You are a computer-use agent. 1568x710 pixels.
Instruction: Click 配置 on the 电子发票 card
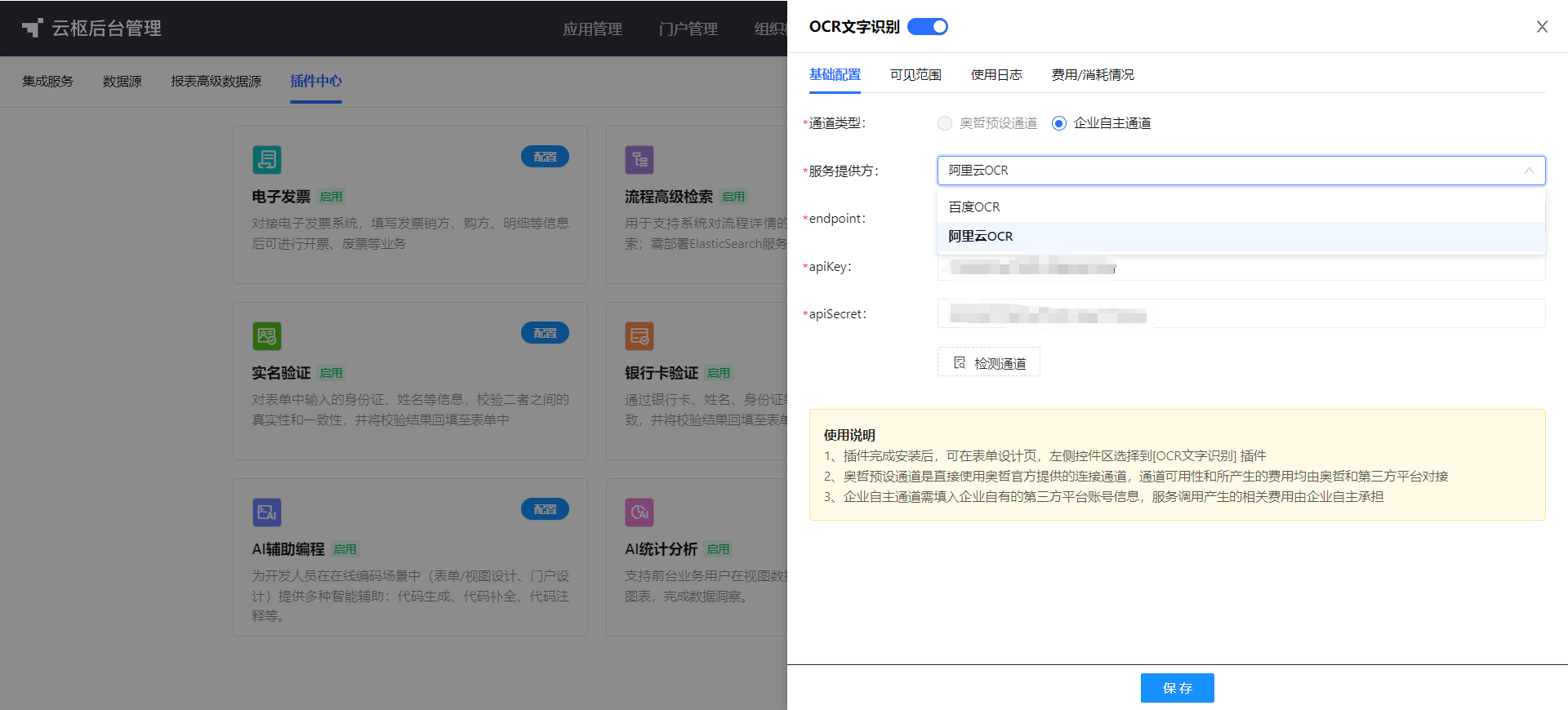coord(545,157)
